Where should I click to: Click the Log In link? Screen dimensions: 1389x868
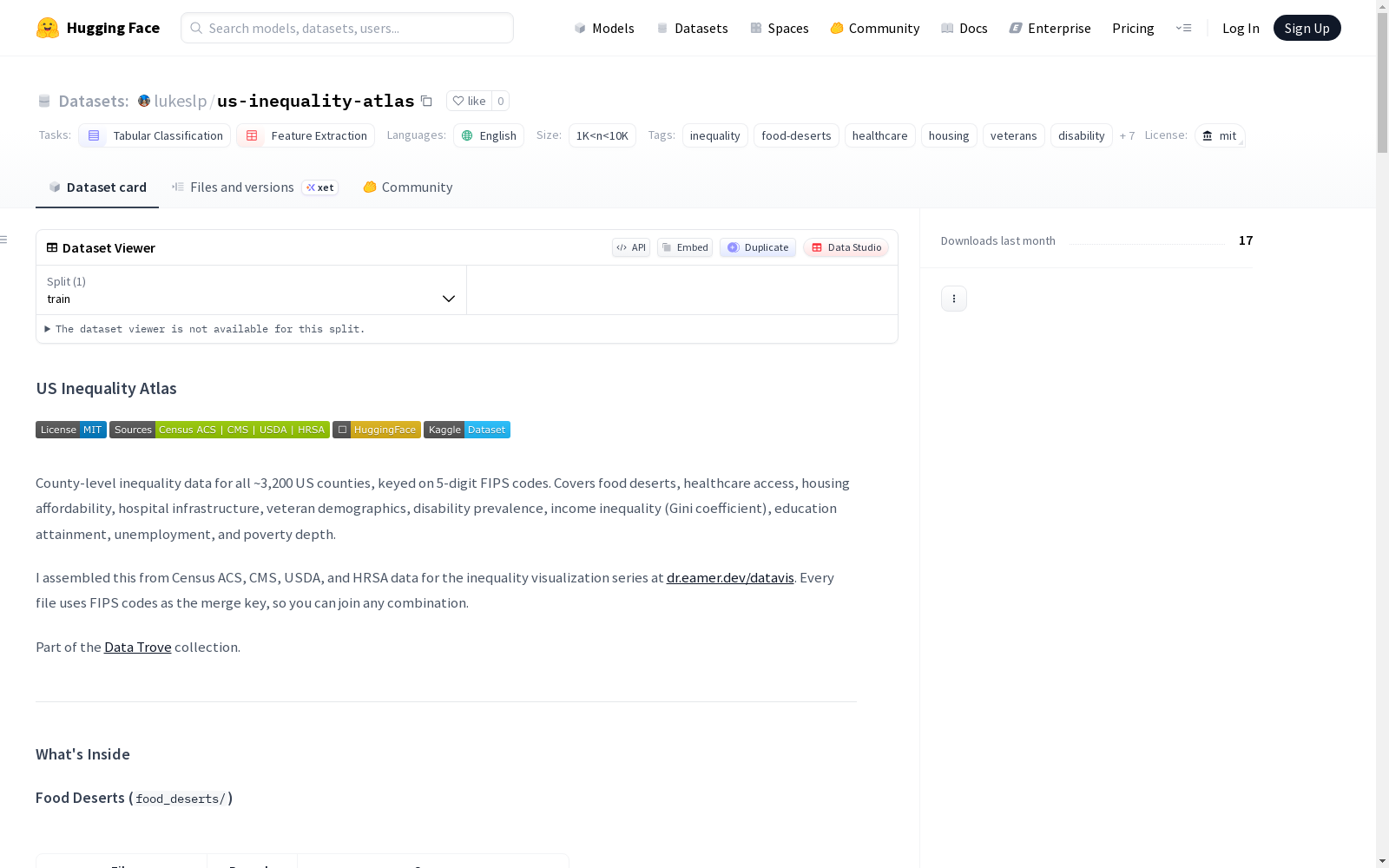tap(1241, 28)
